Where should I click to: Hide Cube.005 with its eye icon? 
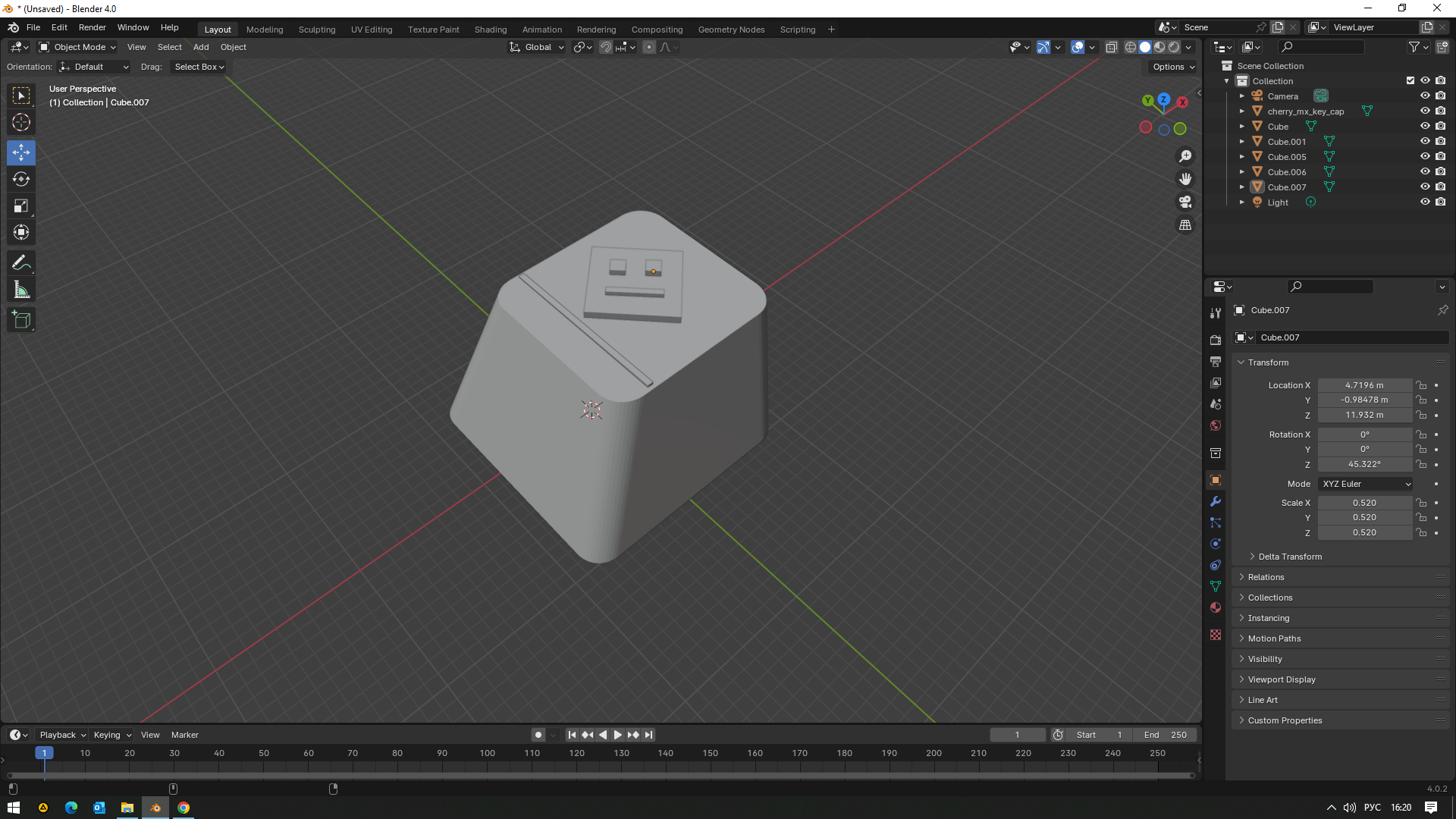pos(1425,157)
